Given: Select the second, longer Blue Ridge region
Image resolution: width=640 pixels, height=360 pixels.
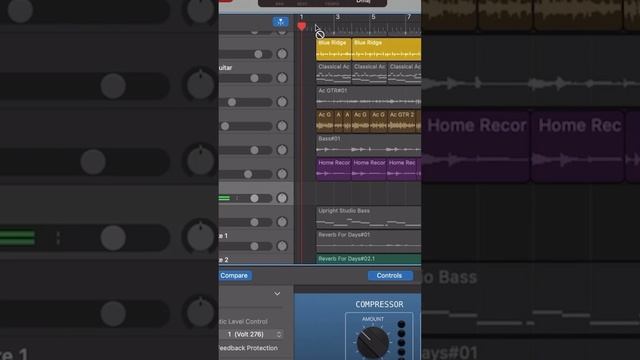Looking at the screenshot, I should pyautogui.click(x=386, y=49).
